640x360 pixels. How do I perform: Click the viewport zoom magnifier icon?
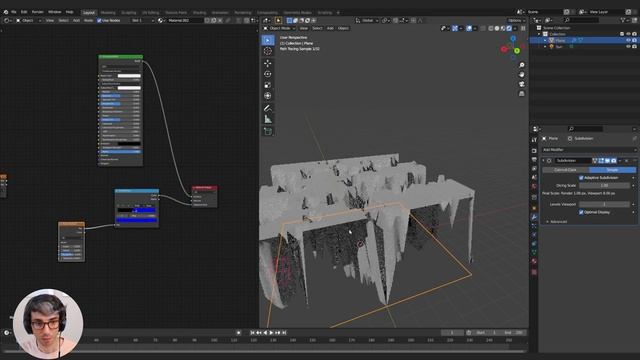(x=522, y=65)
